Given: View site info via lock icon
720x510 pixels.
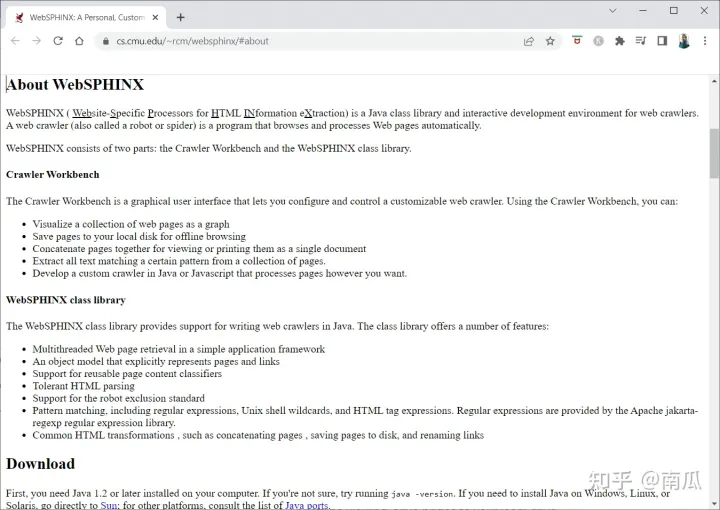Looking at the screenshot, I should point(106,41).
